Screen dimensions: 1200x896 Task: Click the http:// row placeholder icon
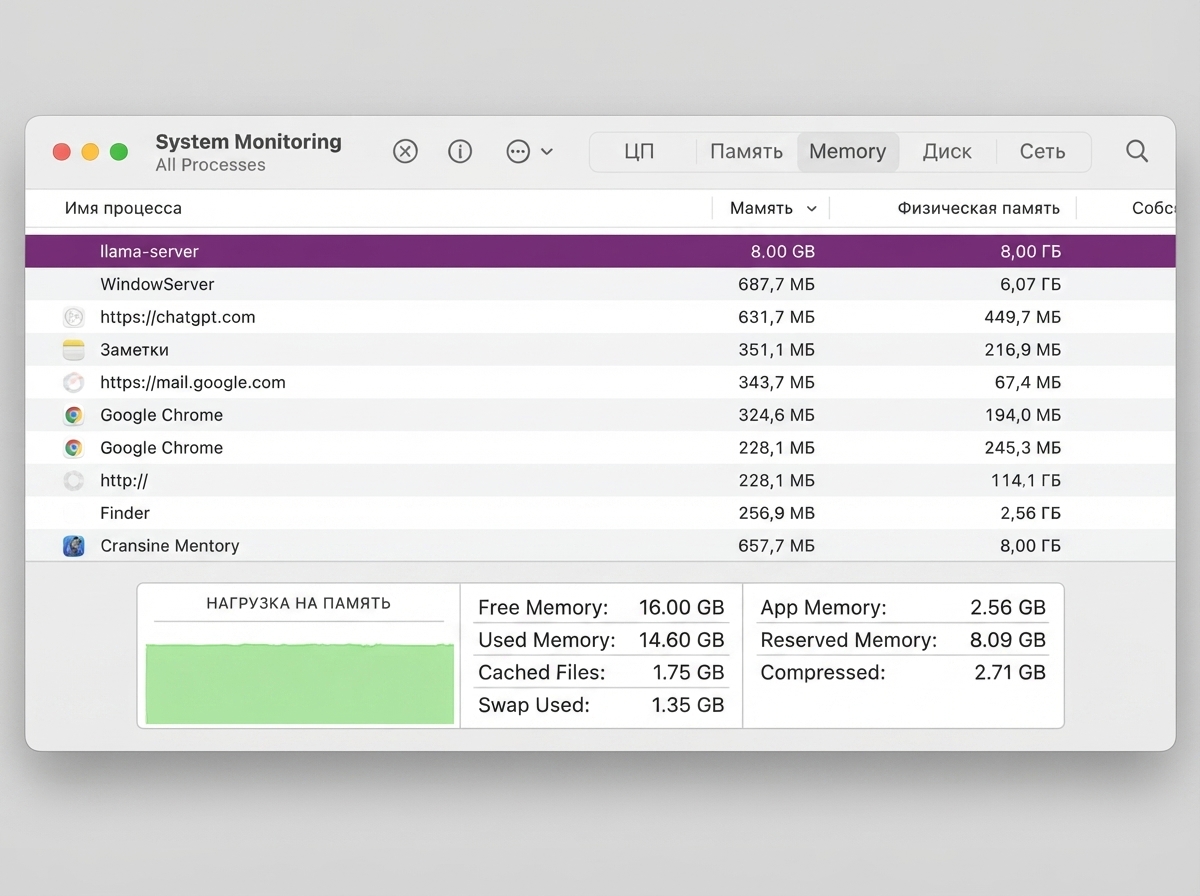(73, 480)
